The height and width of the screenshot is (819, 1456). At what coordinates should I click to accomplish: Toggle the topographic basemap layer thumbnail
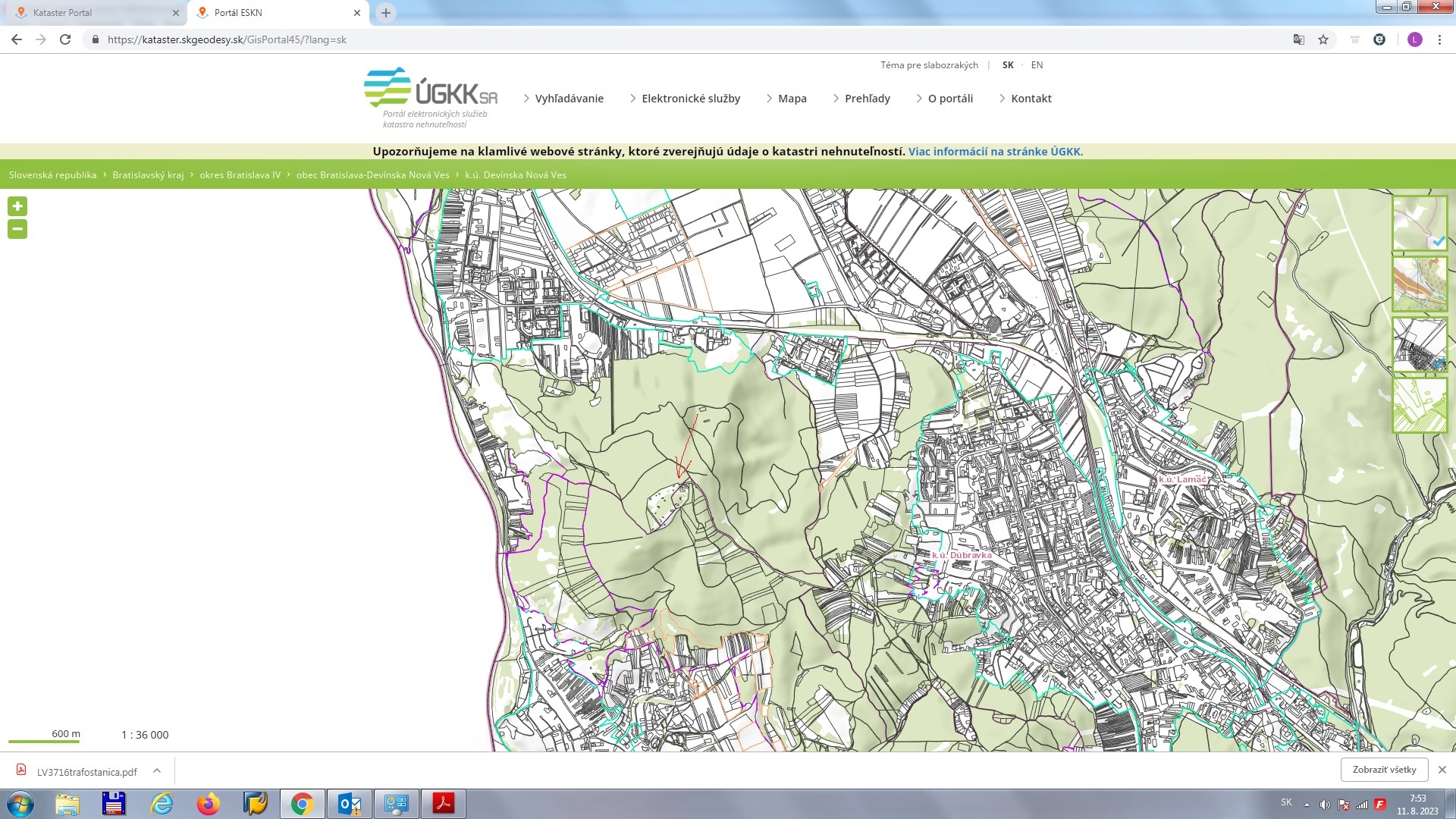[1420, 284]
